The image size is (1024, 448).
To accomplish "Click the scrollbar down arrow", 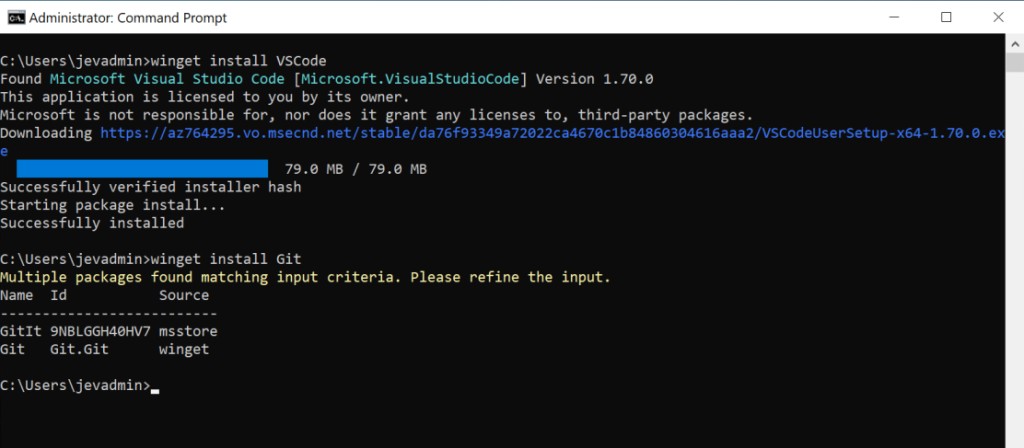I will (1014, 439).
